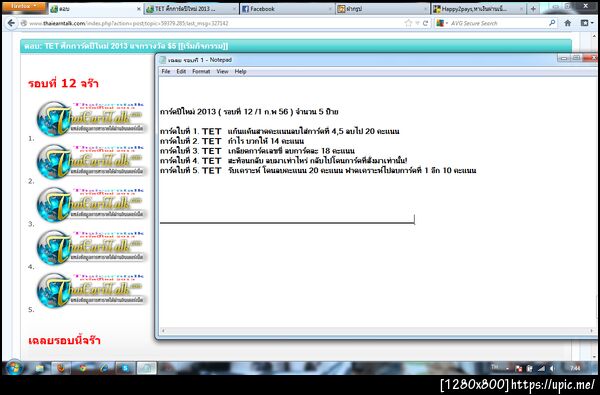Click the ThaiEarnTalk banner numbered 2
This screenshot has width=600, height=395.
coord(90,161)
